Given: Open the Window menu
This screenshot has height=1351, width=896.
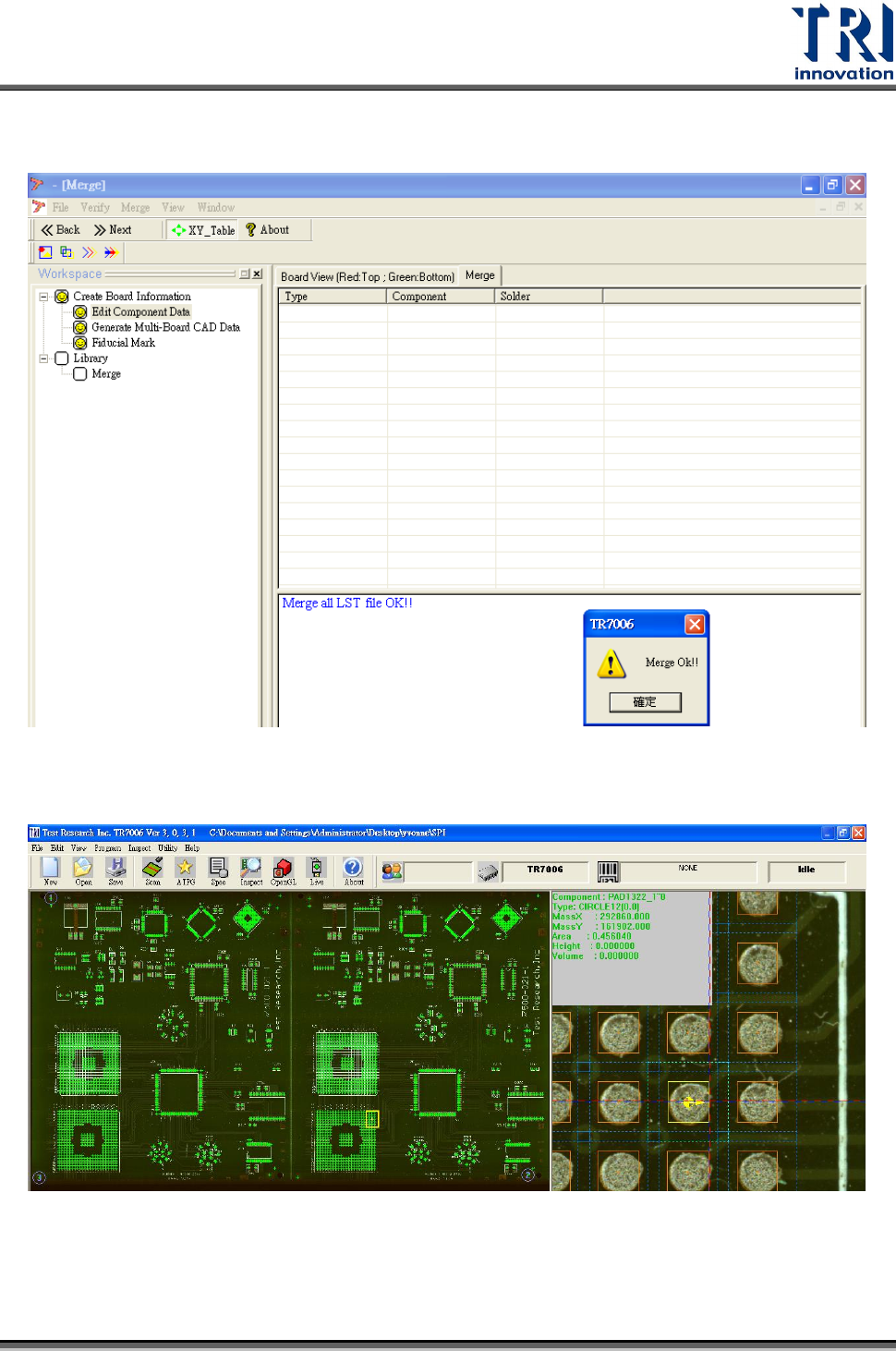Looking at the screenshot, I should tap(215, 208).
